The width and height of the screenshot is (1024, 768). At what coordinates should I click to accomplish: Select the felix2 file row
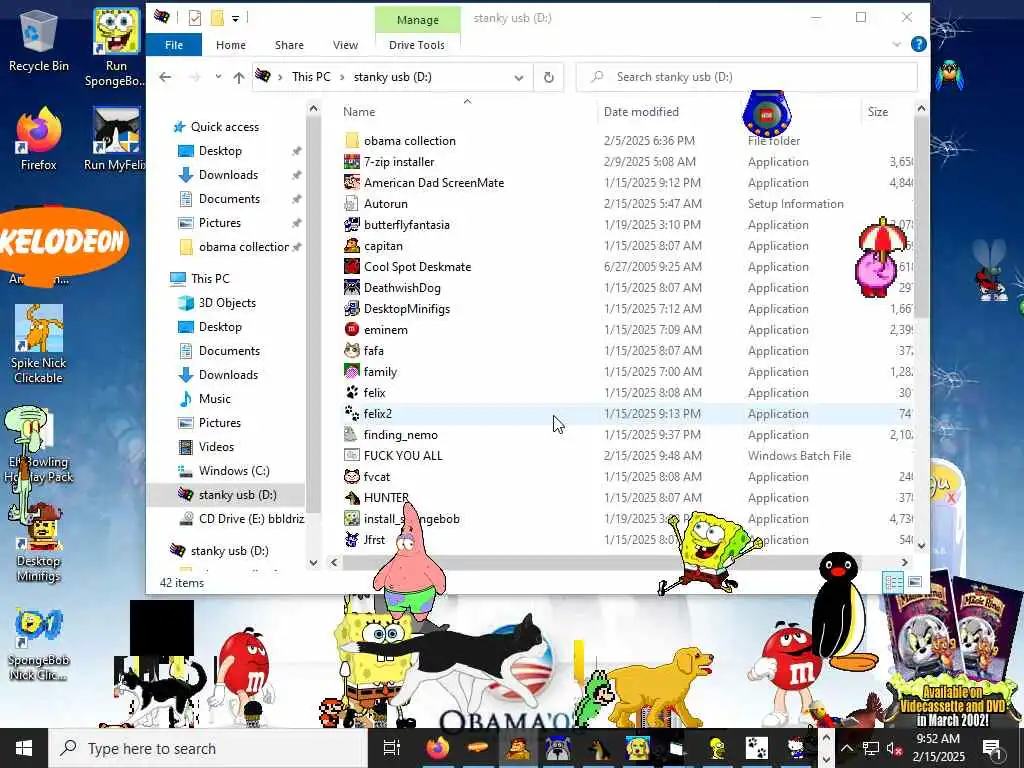(627, 413)
